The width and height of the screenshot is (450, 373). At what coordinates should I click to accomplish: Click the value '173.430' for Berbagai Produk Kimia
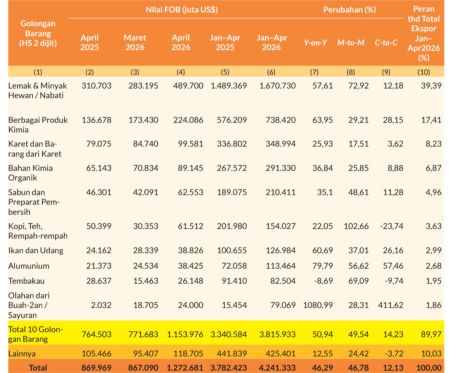click(143, 120)
